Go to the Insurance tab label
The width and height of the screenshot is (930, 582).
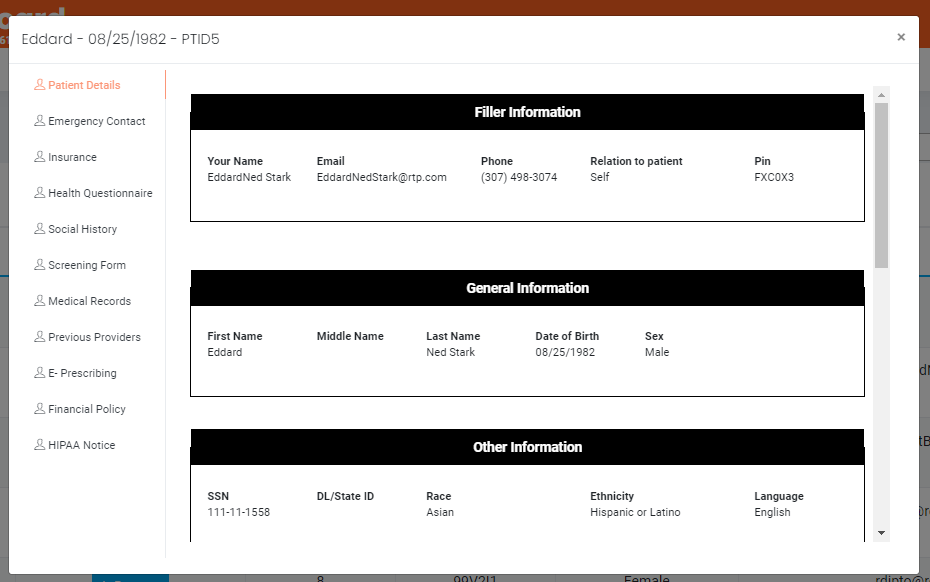[x=72, y=157]
